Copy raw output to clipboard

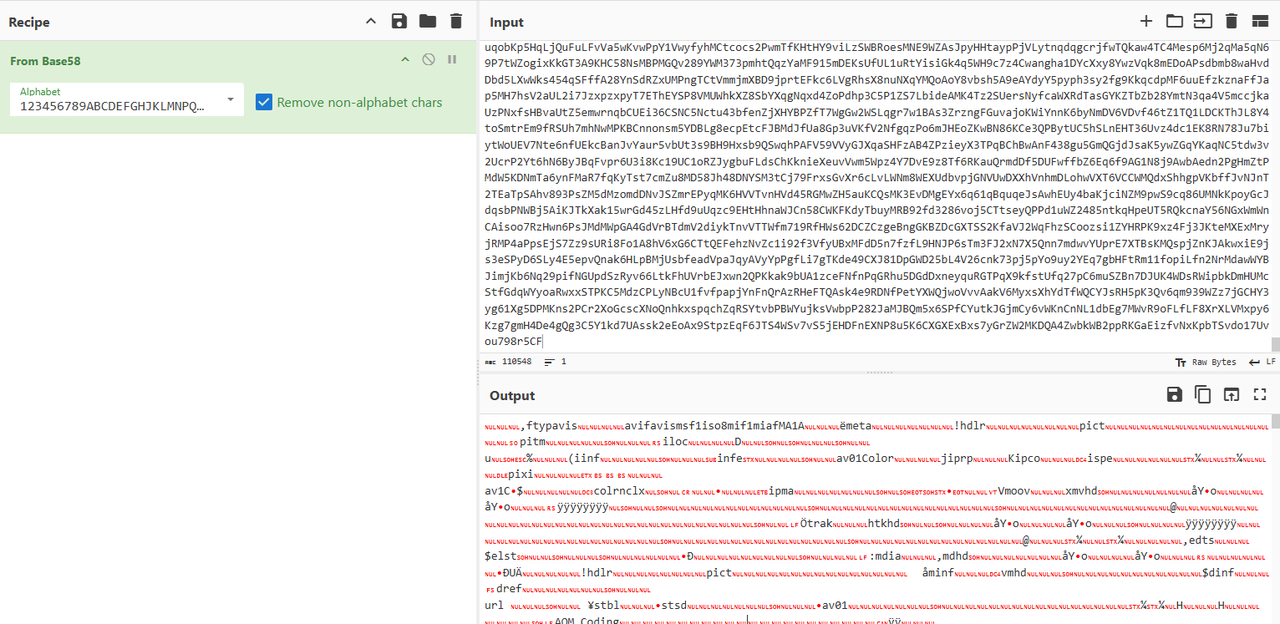tap(1203, 395)
